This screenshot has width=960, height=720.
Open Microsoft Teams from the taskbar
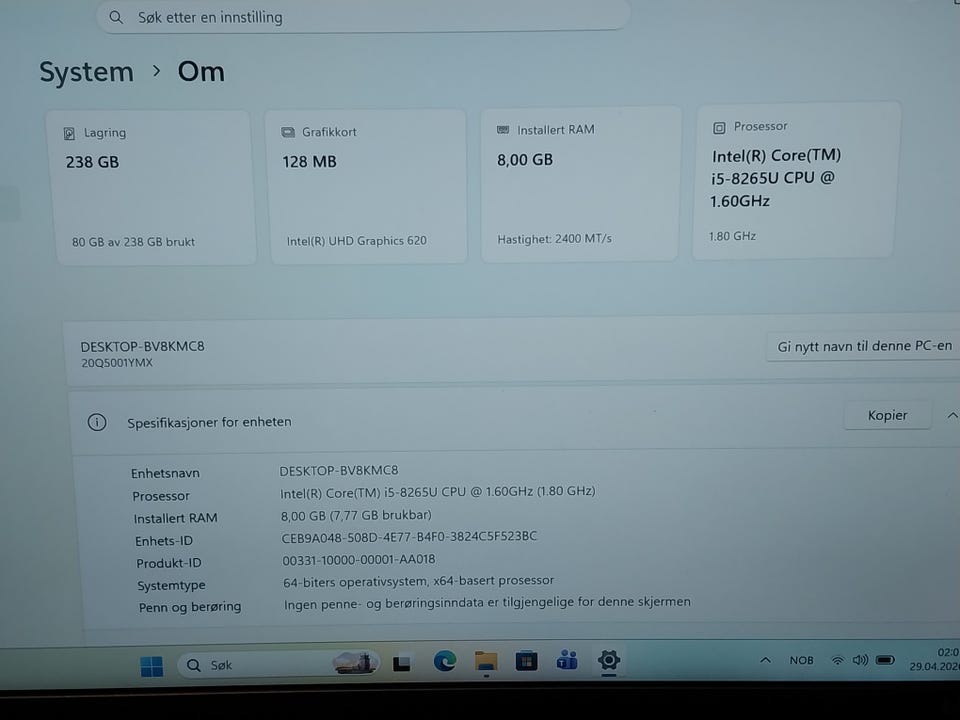coord(567,661)
